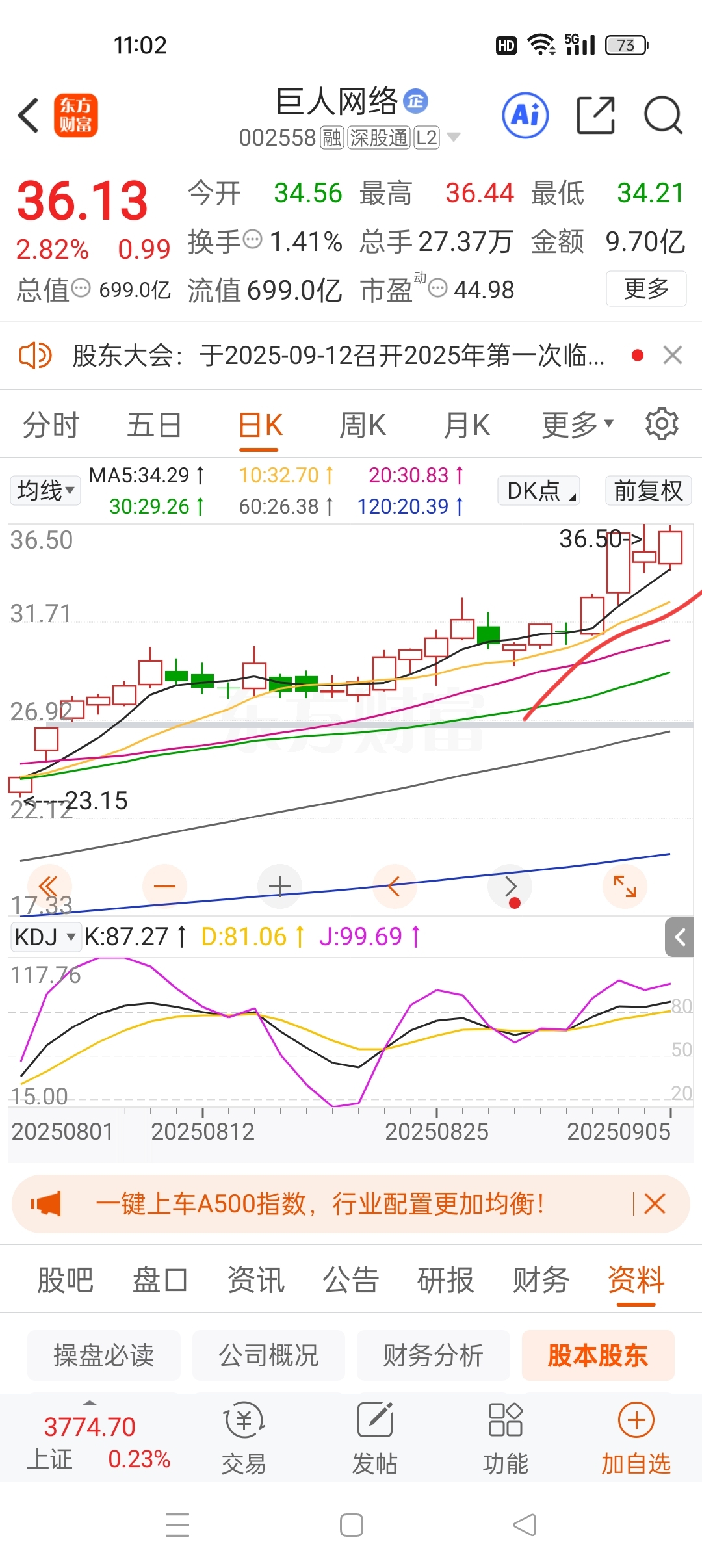Open the KDJ indicator dropdown
702x1568 pixels.
pyautogui.click(x=45, y=937)
